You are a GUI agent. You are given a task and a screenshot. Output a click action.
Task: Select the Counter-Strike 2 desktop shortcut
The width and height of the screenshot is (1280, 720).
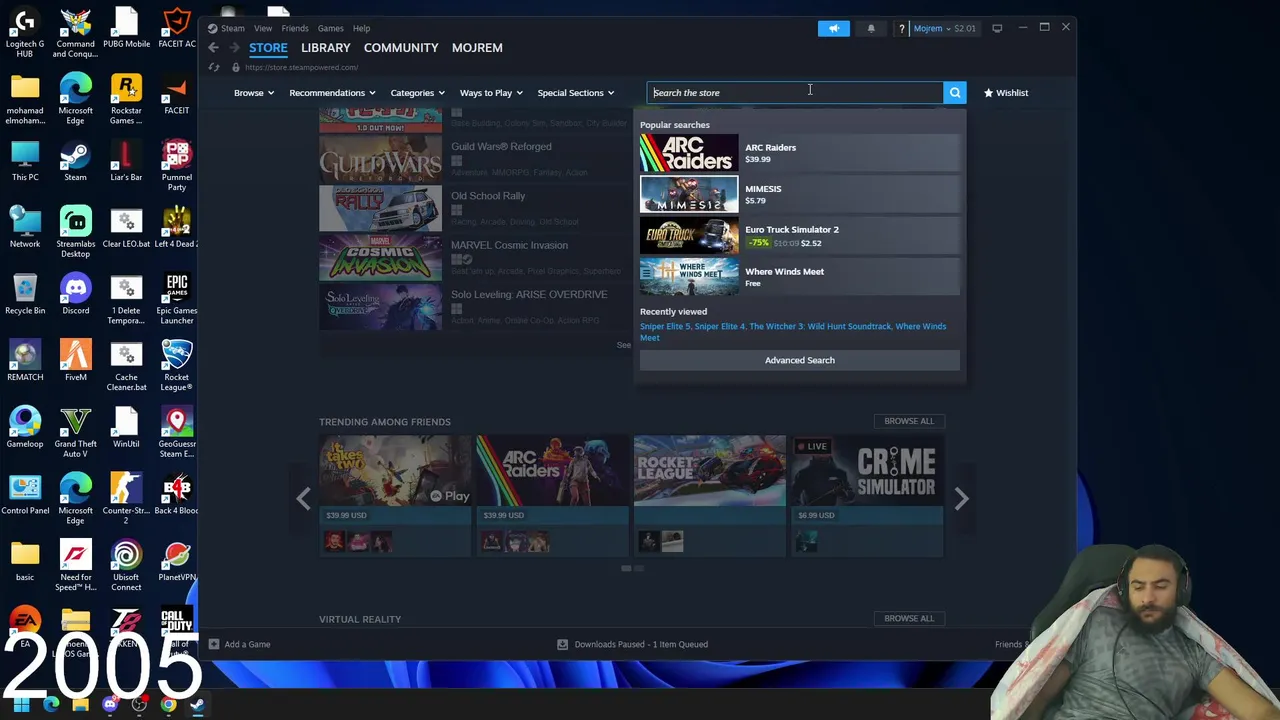(126, 500)
